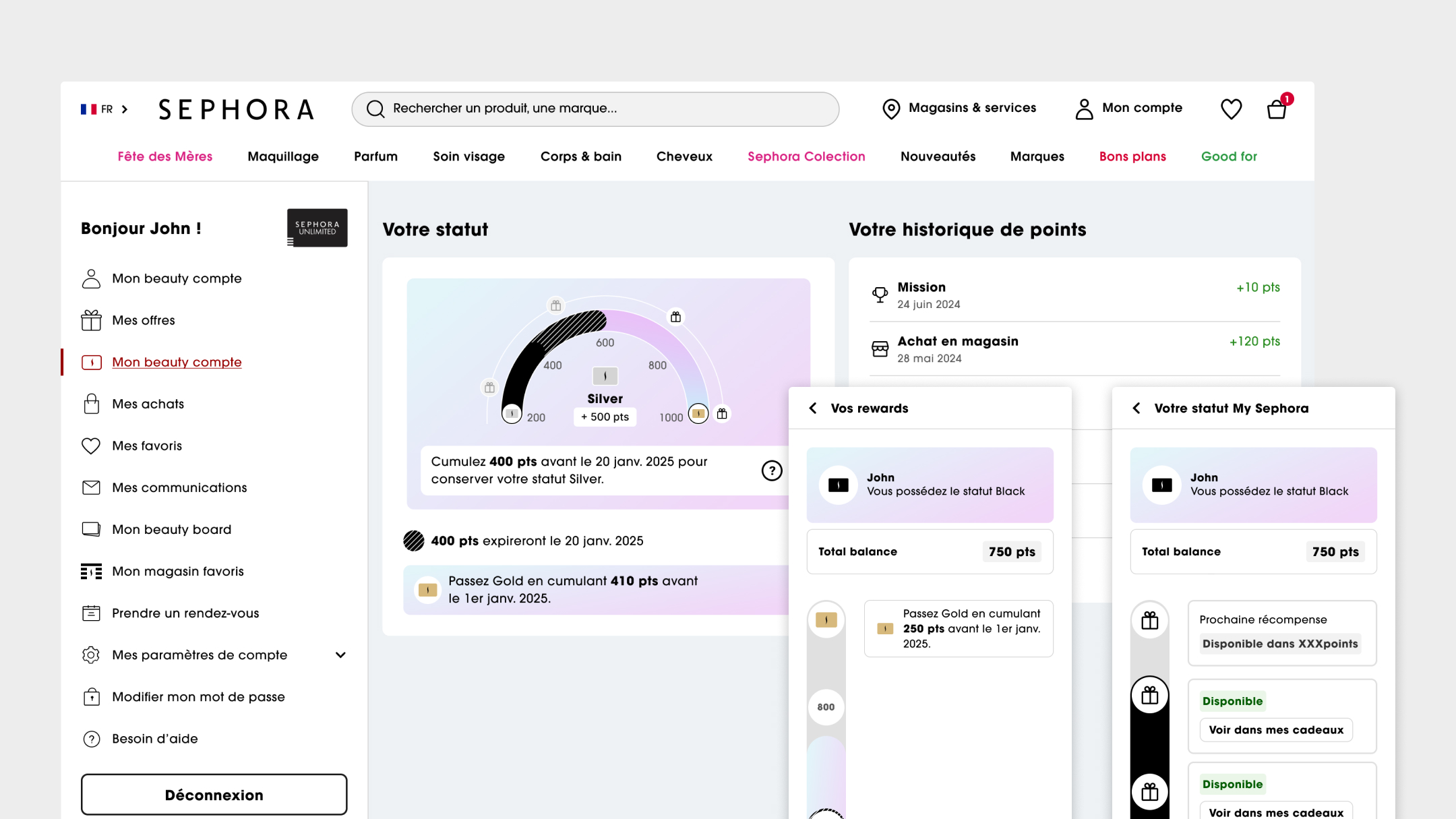
Task: Open the FR language selector
Action: pyautogui.click(x=104, y=109)
